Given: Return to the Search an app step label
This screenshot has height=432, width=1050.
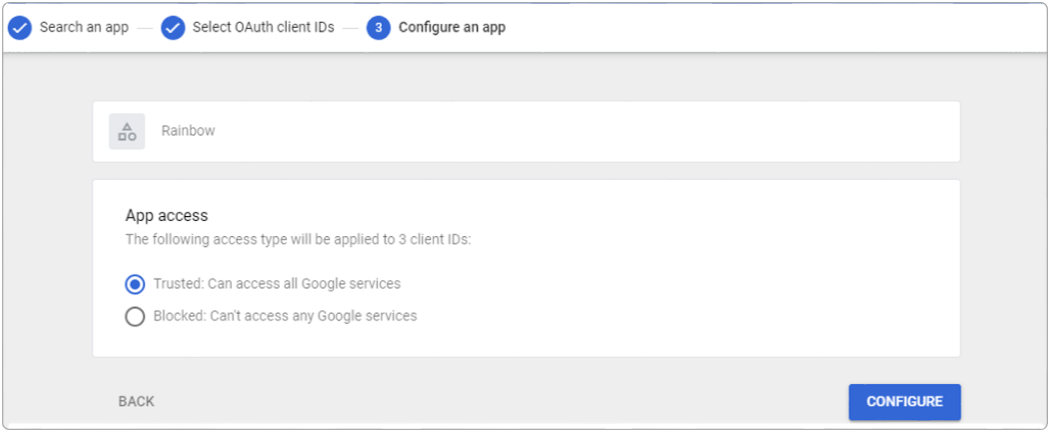Looking at the screenshot, I should point(84,28).
